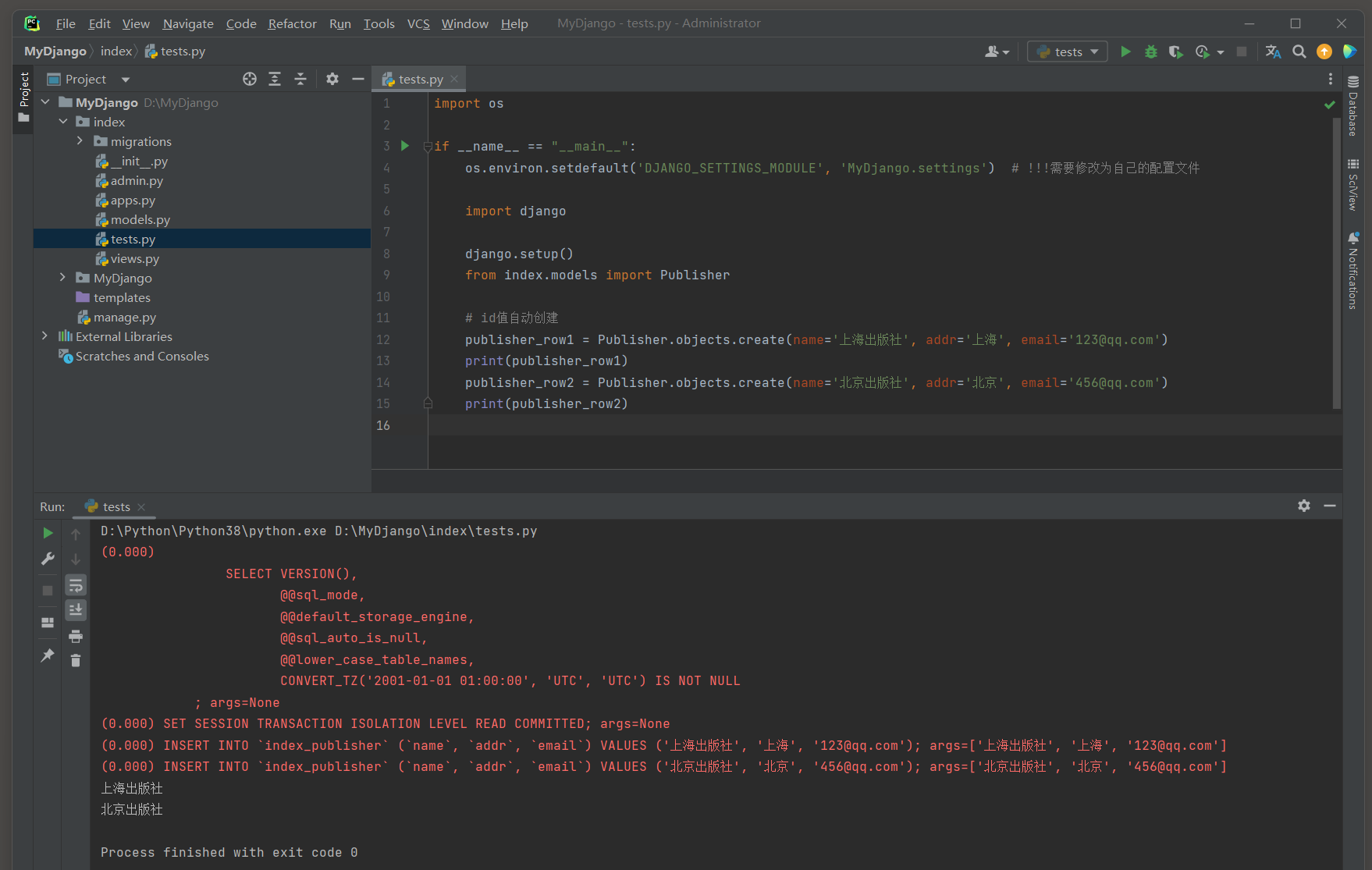
Task: Open the colorful Code With Me icon
Action: tap(1349, 51)
